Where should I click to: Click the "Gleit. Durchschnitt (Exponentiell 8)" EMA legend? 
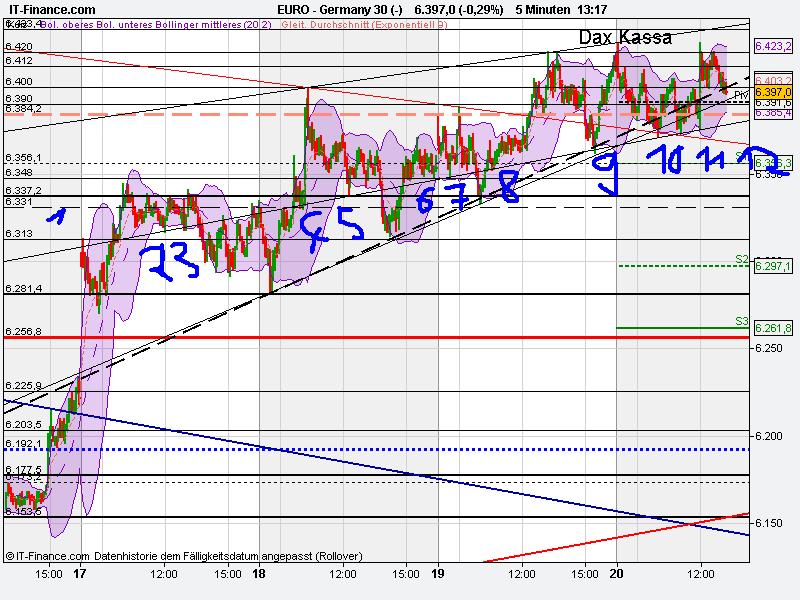pos(365,27)
